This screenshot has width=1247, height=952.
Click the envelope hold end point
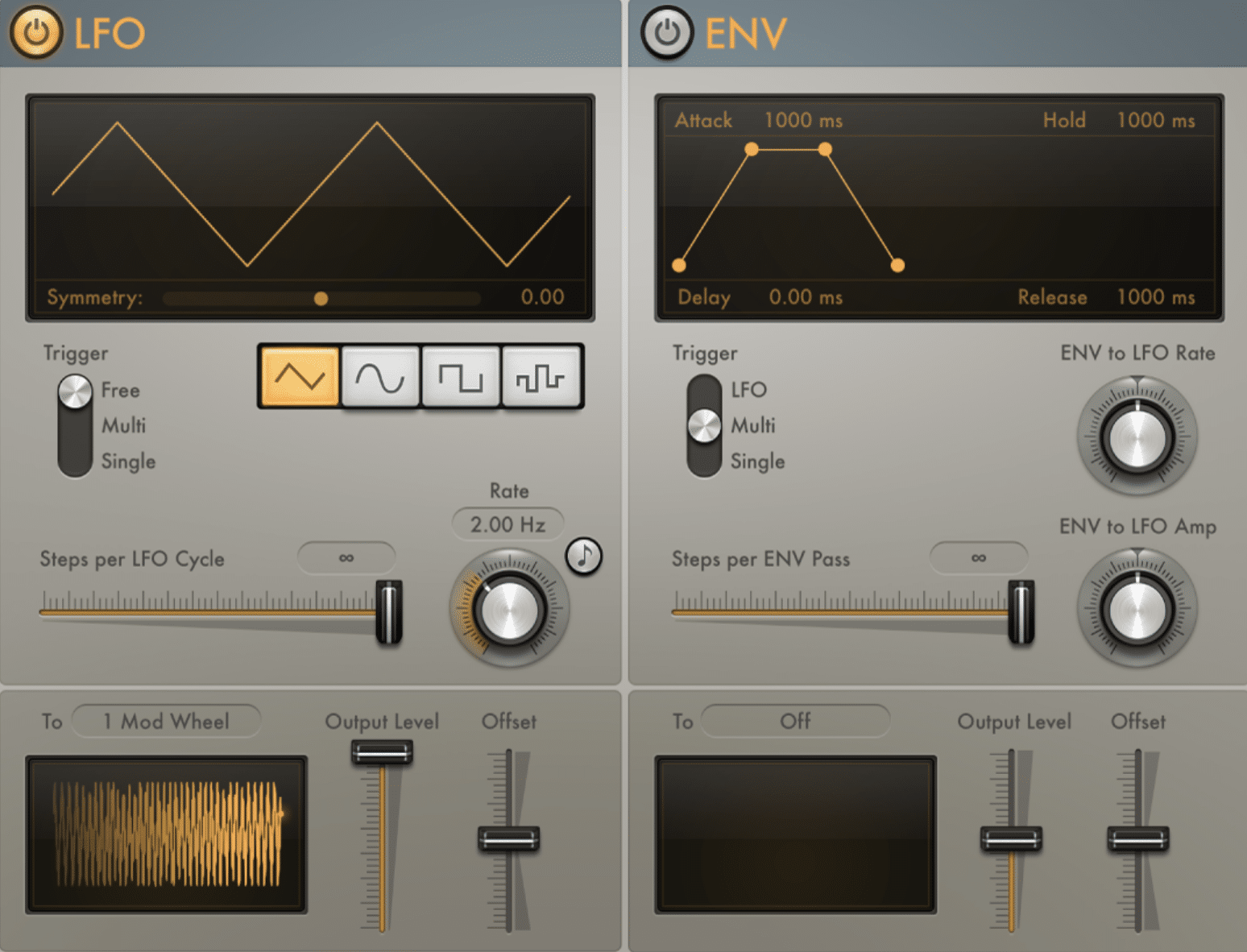coord(825,149)
